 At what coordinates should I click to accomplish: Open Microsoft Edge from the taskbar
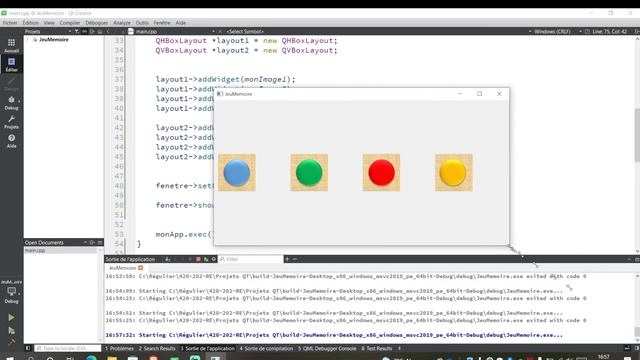pos(91,358)
